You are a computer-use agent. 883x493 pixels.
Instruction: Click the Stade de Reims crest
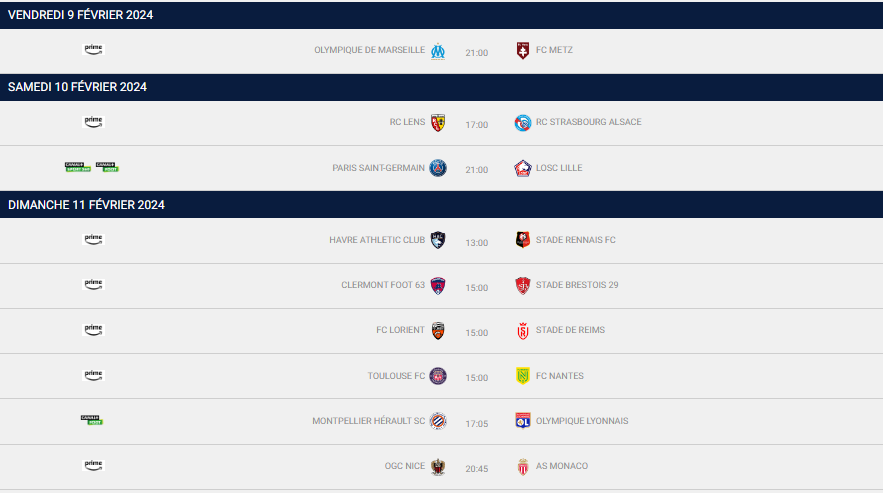click(522, 330)
